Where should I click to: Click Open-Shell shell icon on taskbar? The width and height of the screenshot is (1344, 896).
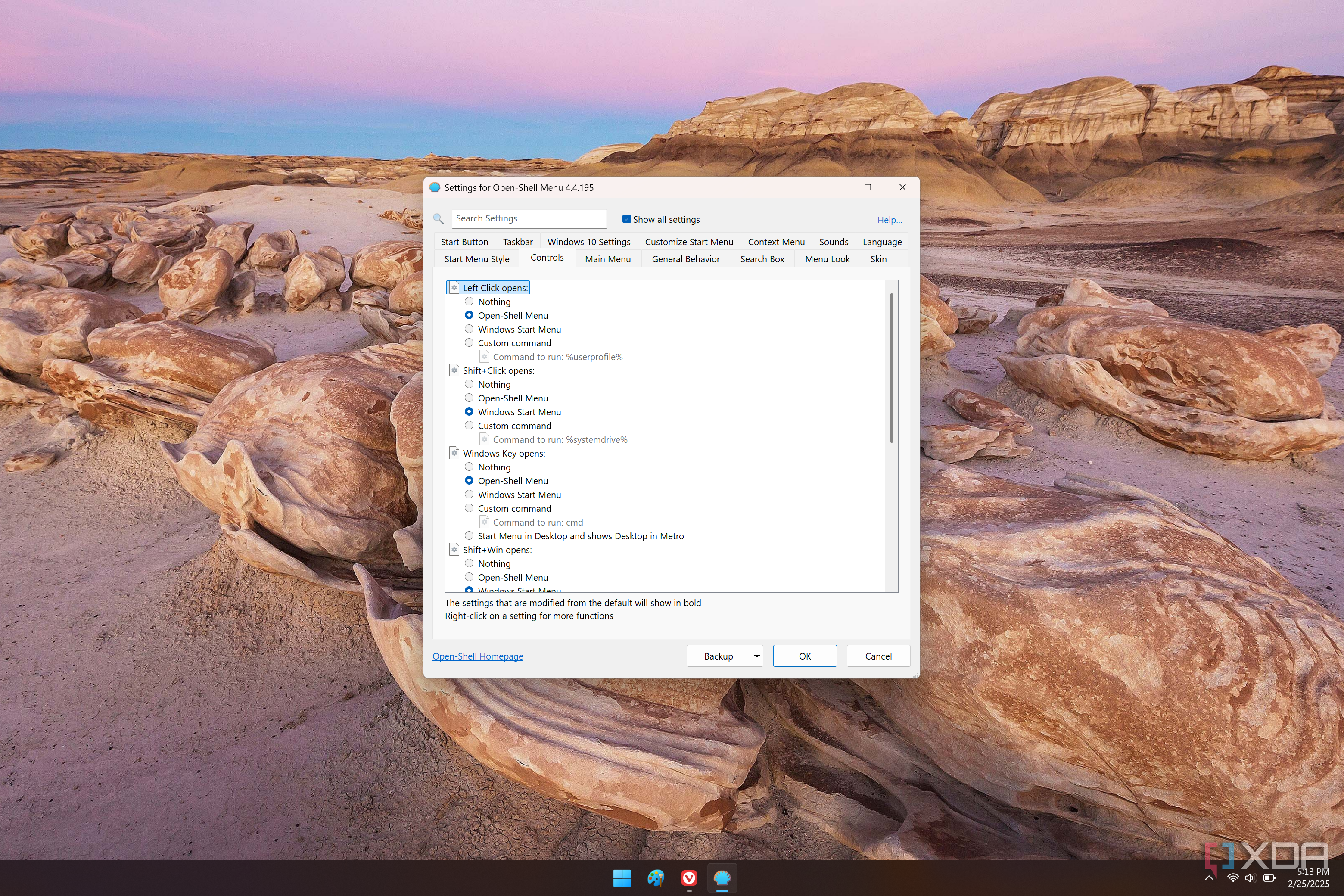click(x=722, y=878)
